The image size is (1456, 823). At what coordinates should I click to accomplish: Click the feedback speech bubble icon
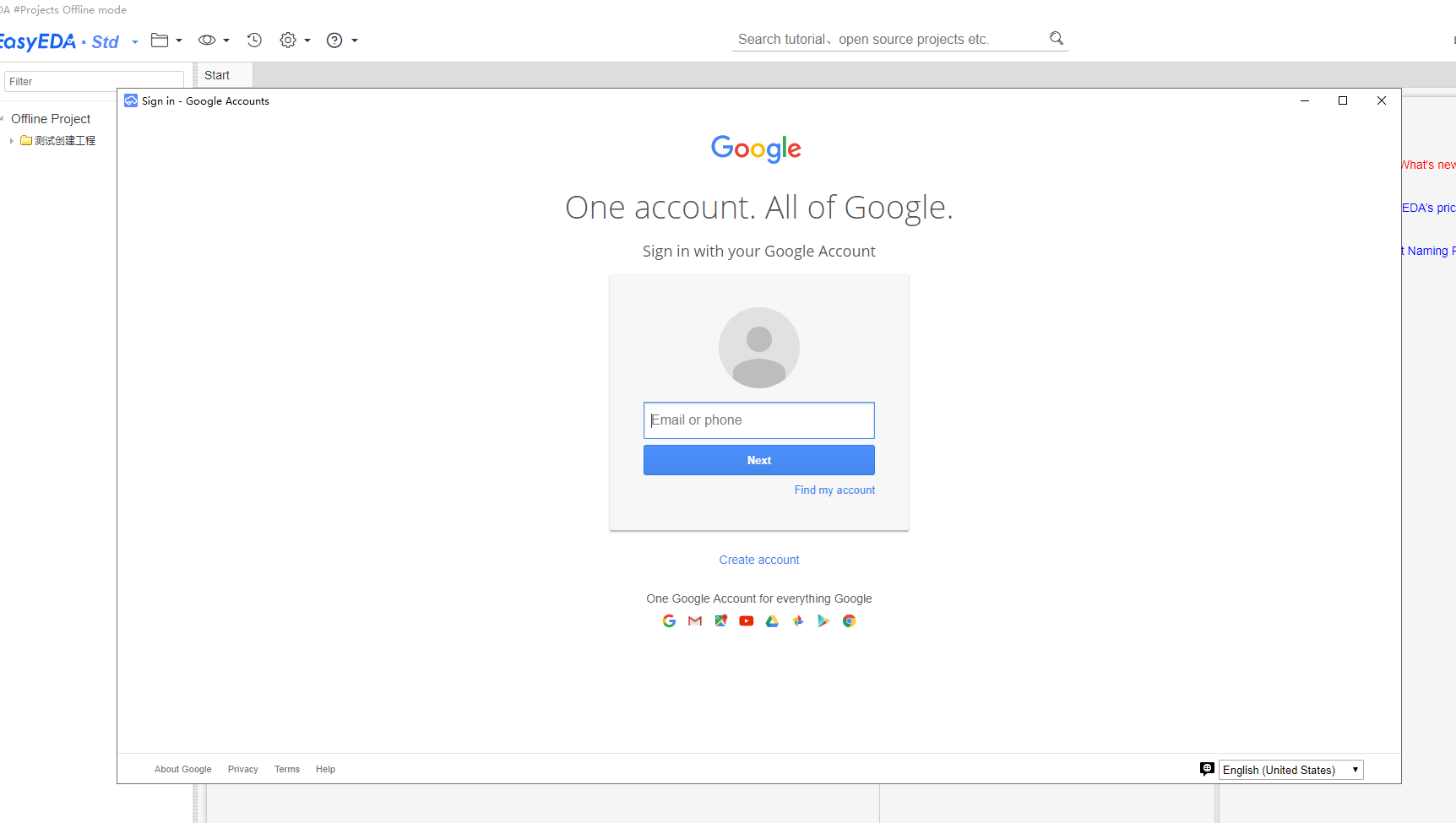click(1207, 769)
